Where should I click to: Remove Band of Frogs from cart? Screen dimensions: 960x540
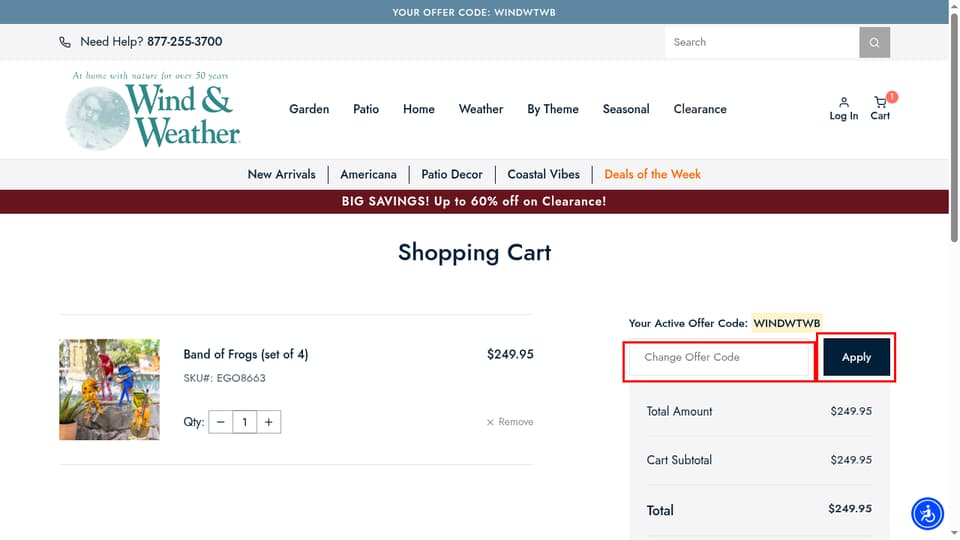pyautogui.click(x=509, y=422)
